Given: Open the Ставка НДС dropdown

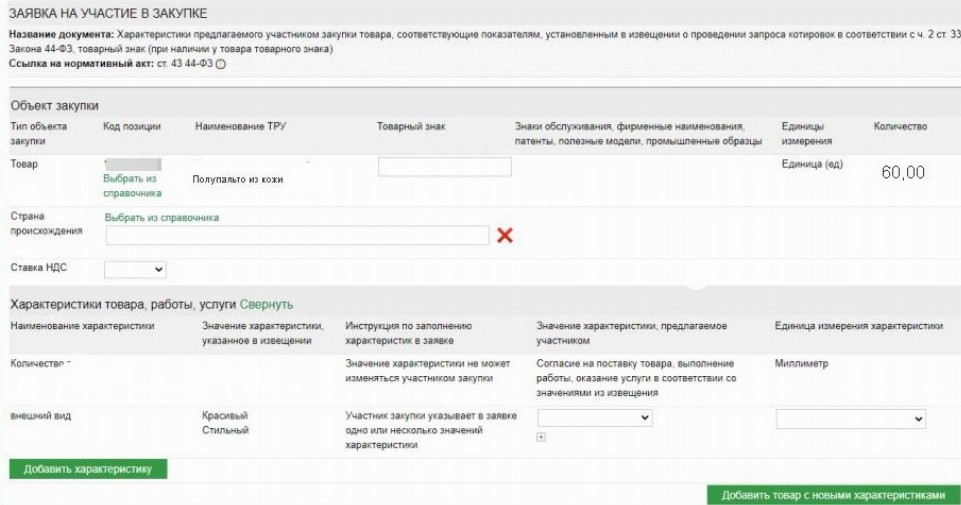Looking at the screenshot, I should click(135, 269).
